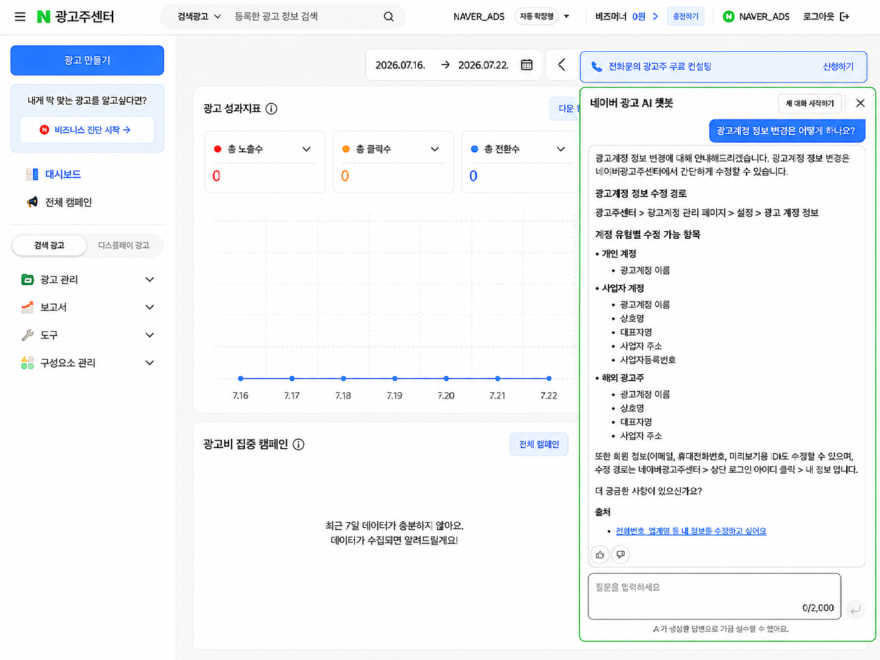
Task: Click the 로그아웃 text
Action: click(x=819, y=16)
